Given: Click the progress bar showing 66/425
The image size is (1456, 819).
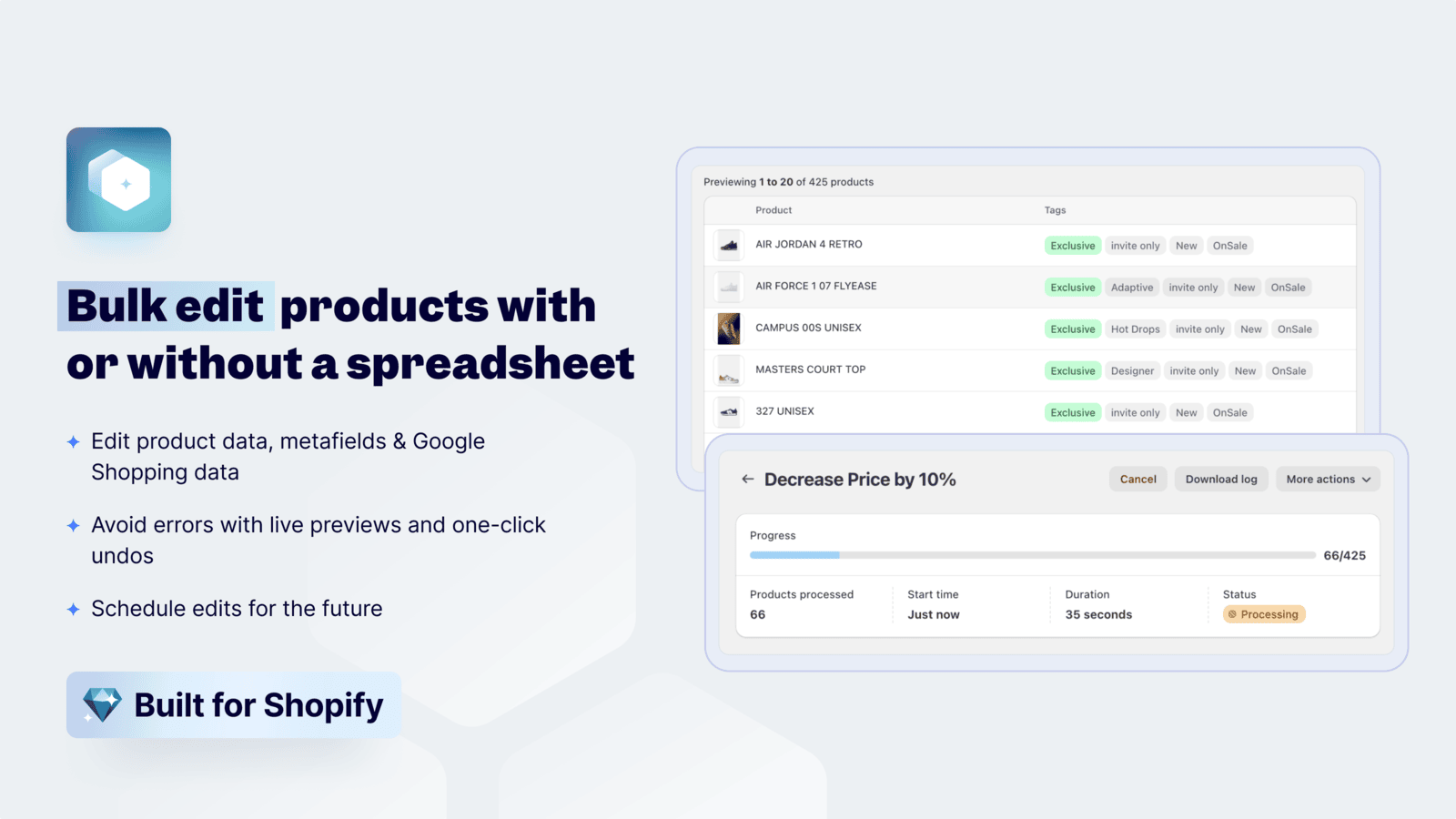Looking at the screenshot, I should 1032,555.
